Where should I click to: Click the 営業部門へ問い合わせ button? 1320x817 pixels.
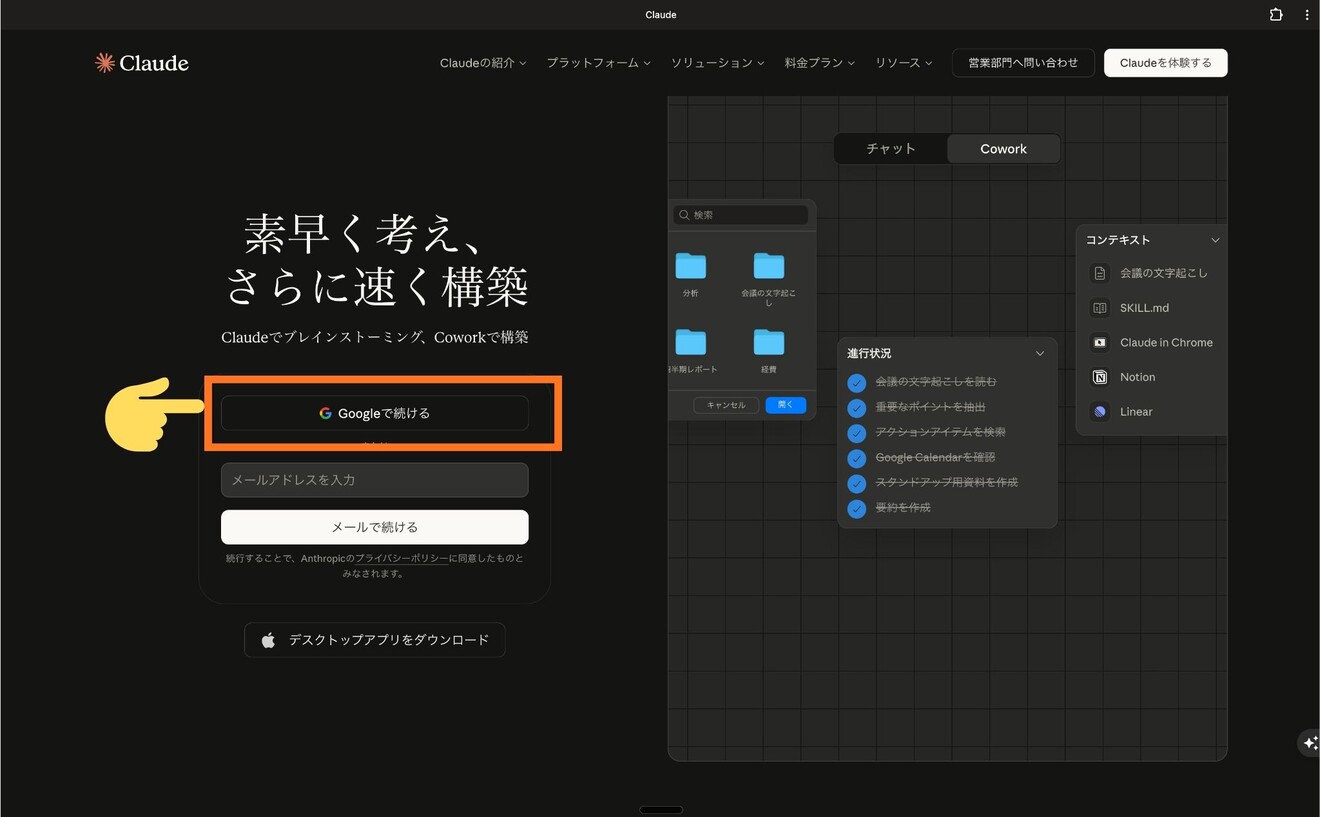point(1023,63)
